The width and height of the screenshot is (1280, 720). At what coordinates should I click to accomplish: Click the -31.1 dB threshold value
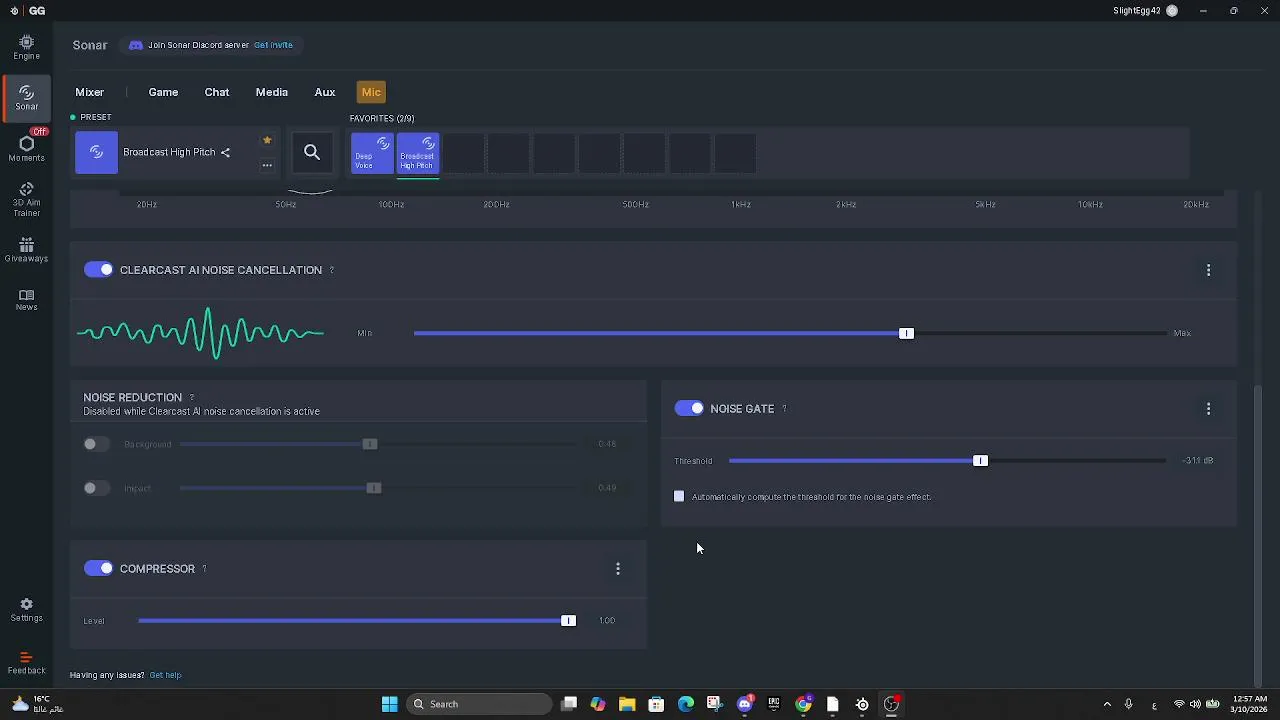(x=1198, y=460)
